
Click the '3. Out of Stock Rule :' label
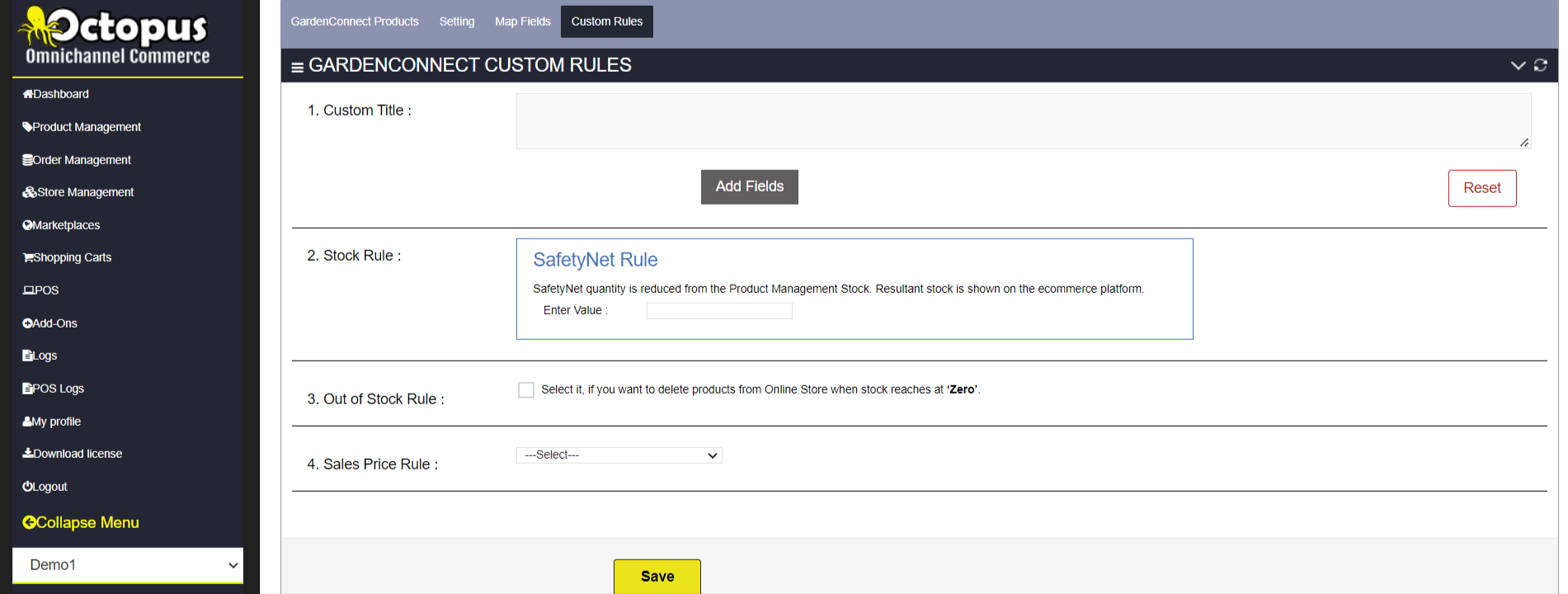coord(376,399)
